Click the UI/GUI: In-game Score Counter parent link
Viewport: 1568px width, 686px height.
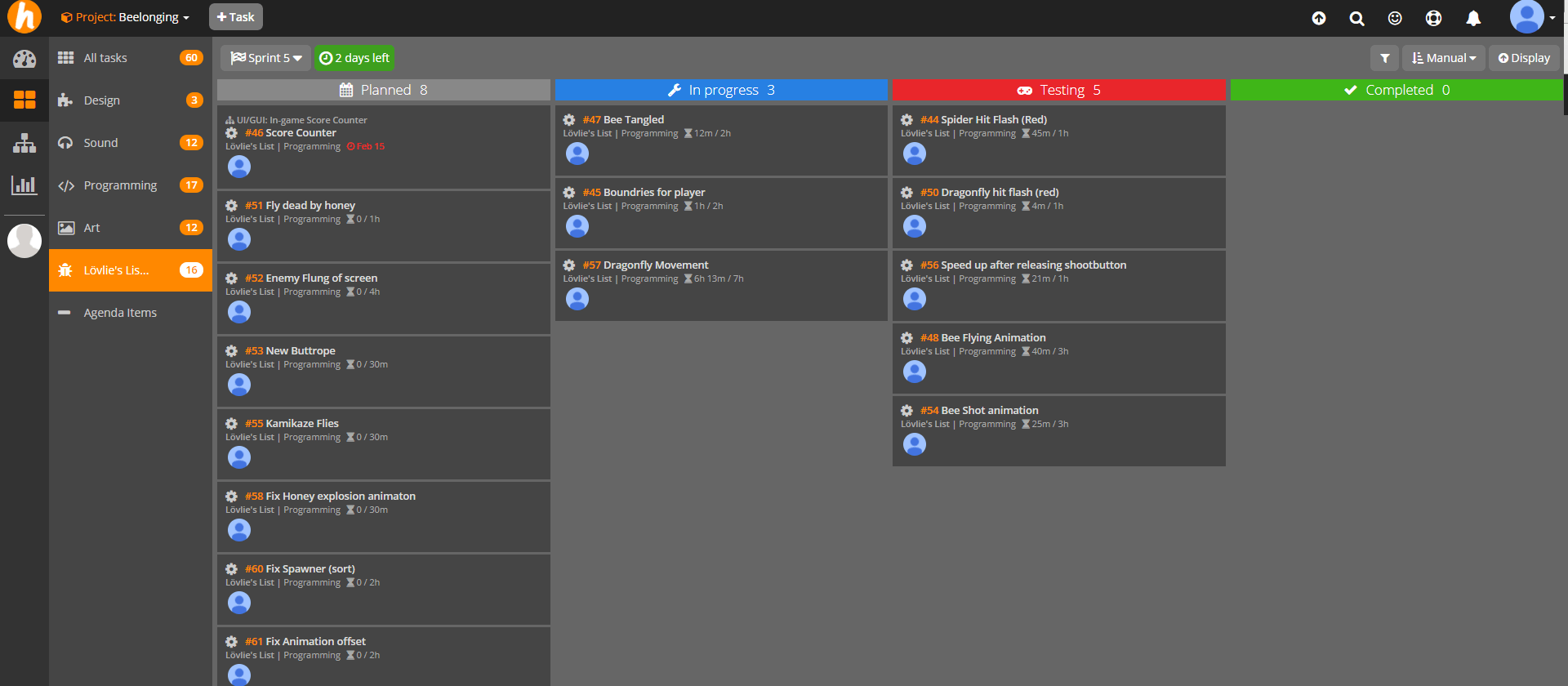click(x=296, y=120)
